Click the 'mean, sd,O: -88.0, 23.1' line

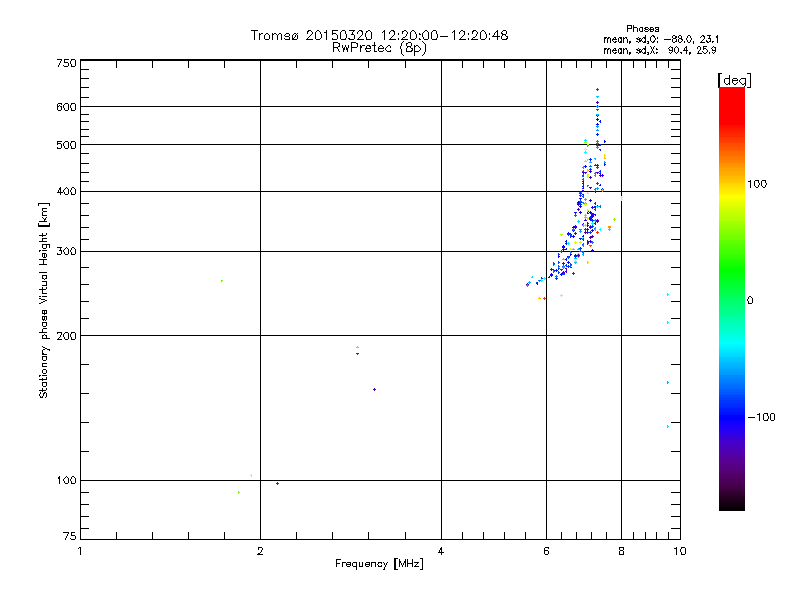pos(661,39)
